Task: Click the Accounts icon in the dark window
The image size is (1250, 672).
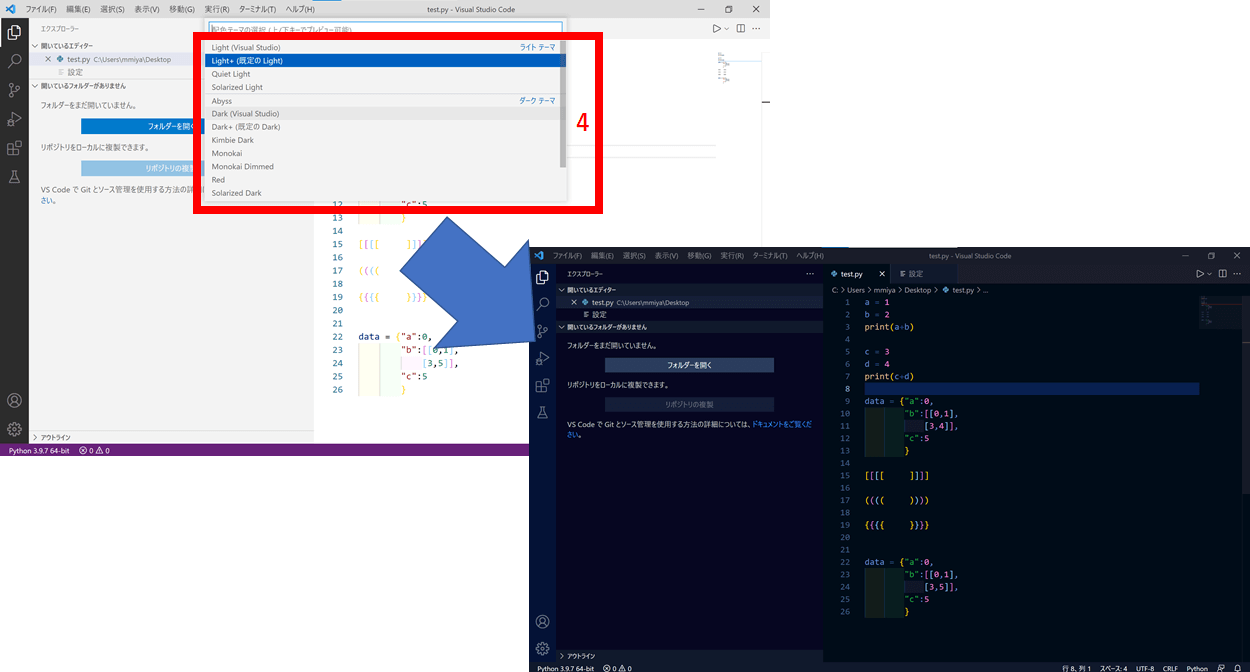Action: click(x=542, y=622)
